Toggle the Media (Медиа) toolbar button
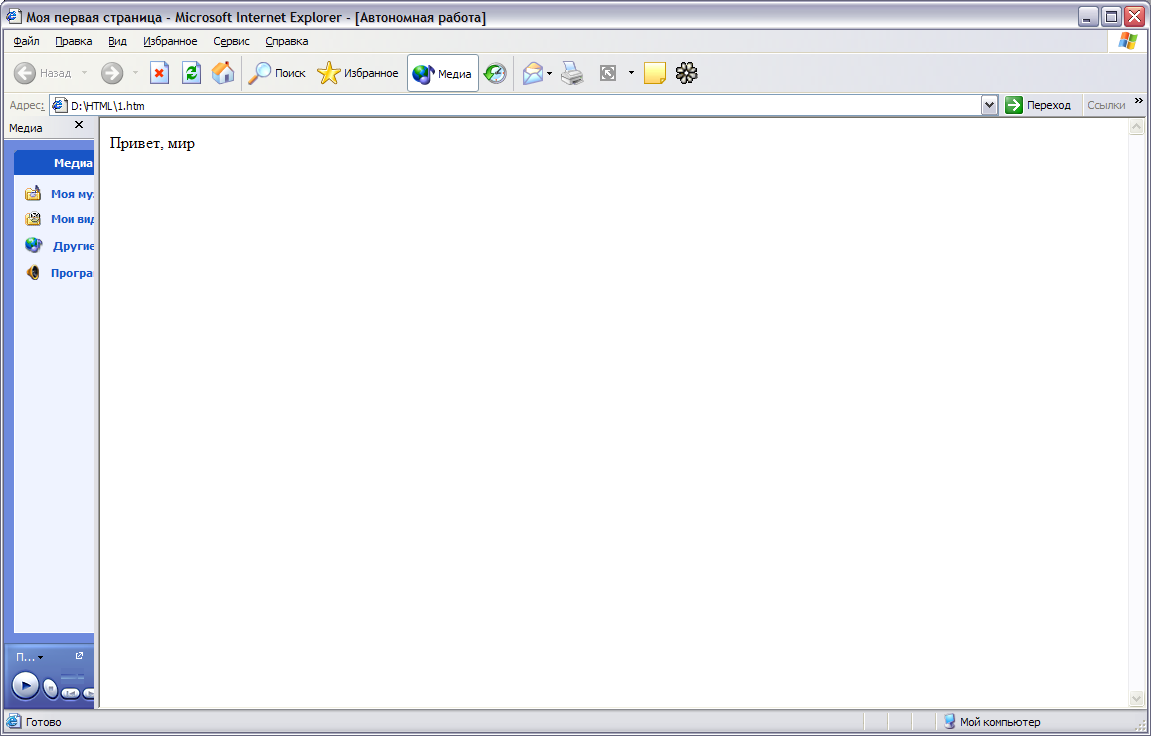 (443, 73)
